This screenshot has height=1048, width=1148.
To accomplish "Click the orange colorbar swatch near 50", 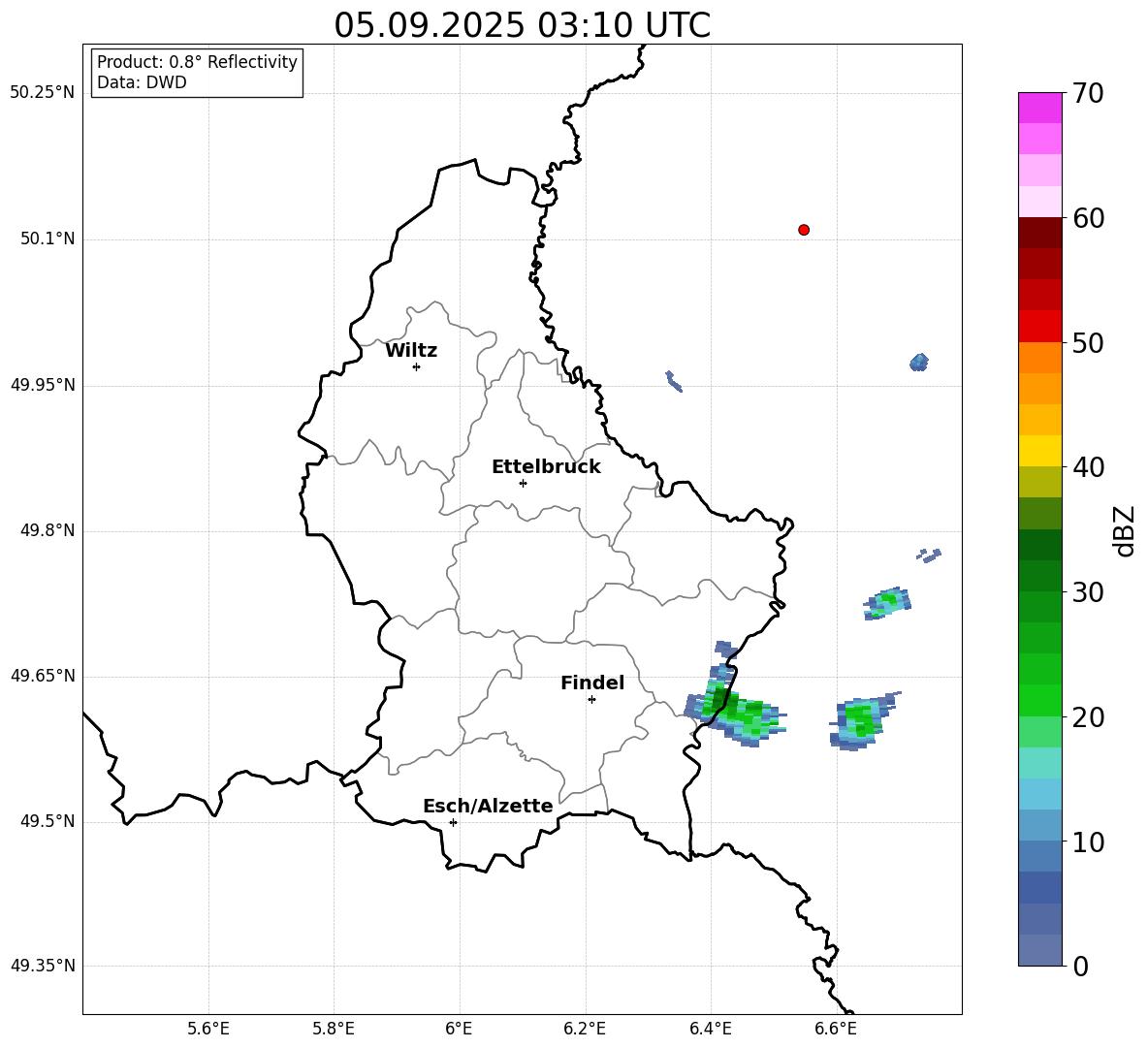I will tap(1039, 358).
